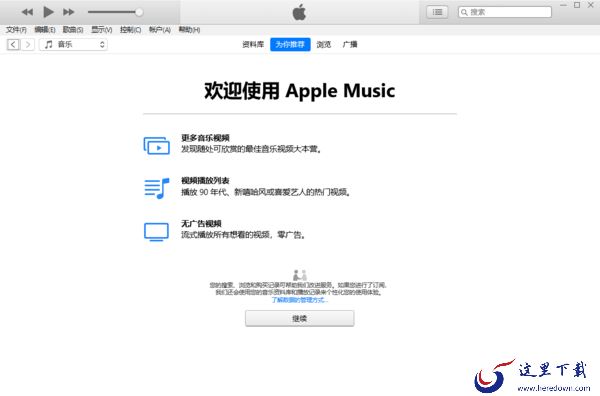Click the 无广告视频 heading
This screenshot has width=600, height=396.
pyautogui.click(x=201, y=223)
